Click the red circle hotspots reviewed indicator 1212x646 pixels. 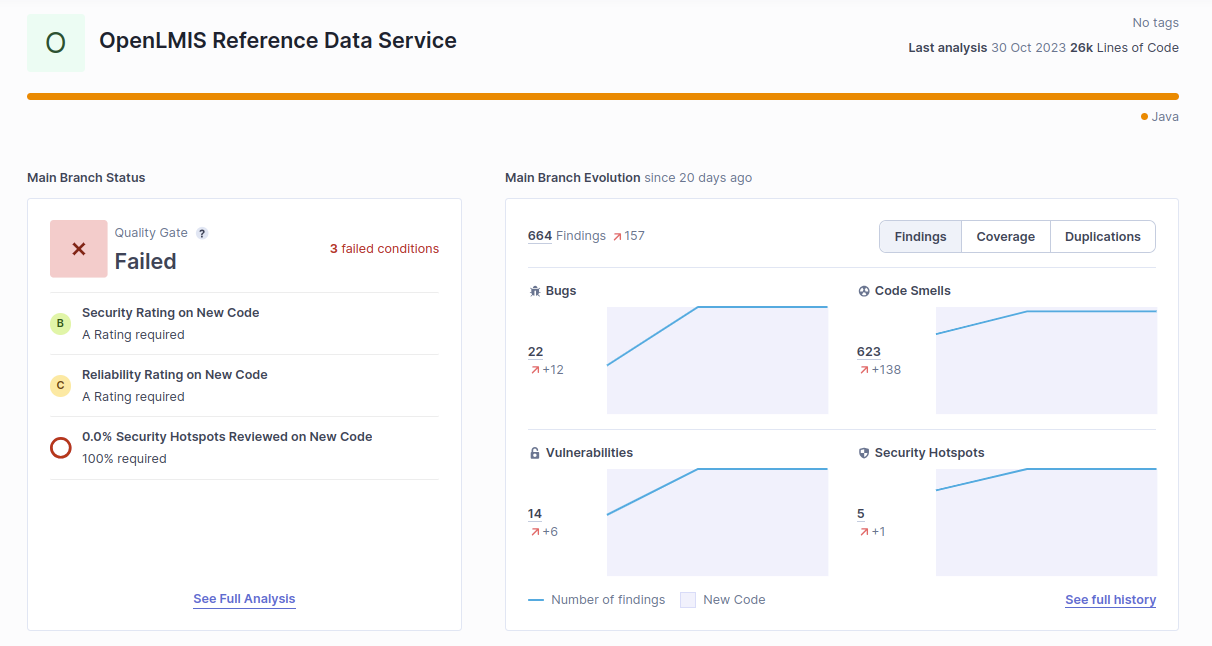pyautogui.click(x=61, y=447)
